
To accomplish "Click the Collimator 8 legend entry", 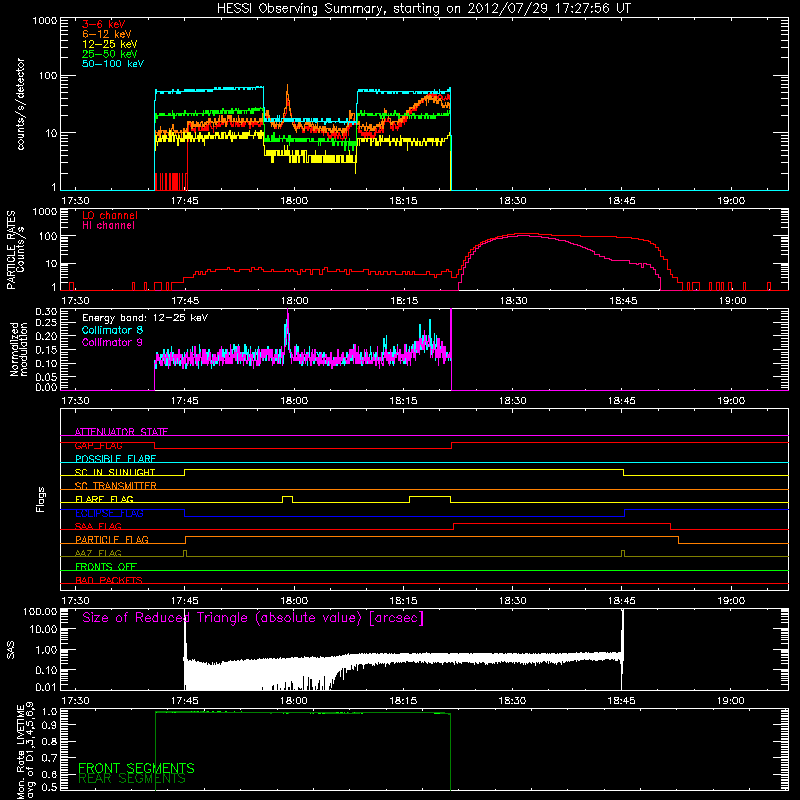I will pos(112,330).
